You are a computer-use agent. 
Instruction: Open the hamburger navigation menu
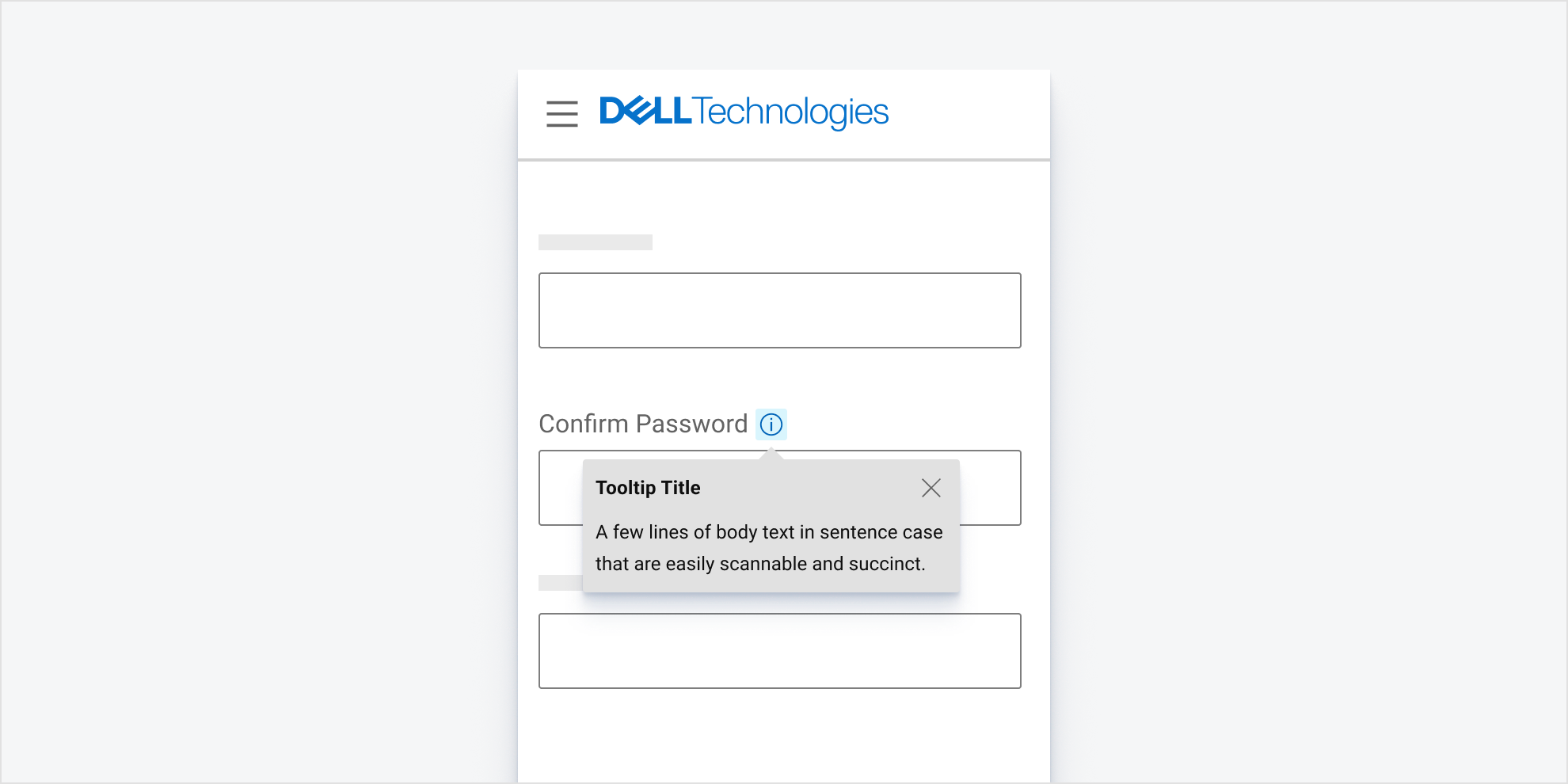pyautogui.click(x=561, y=113)
